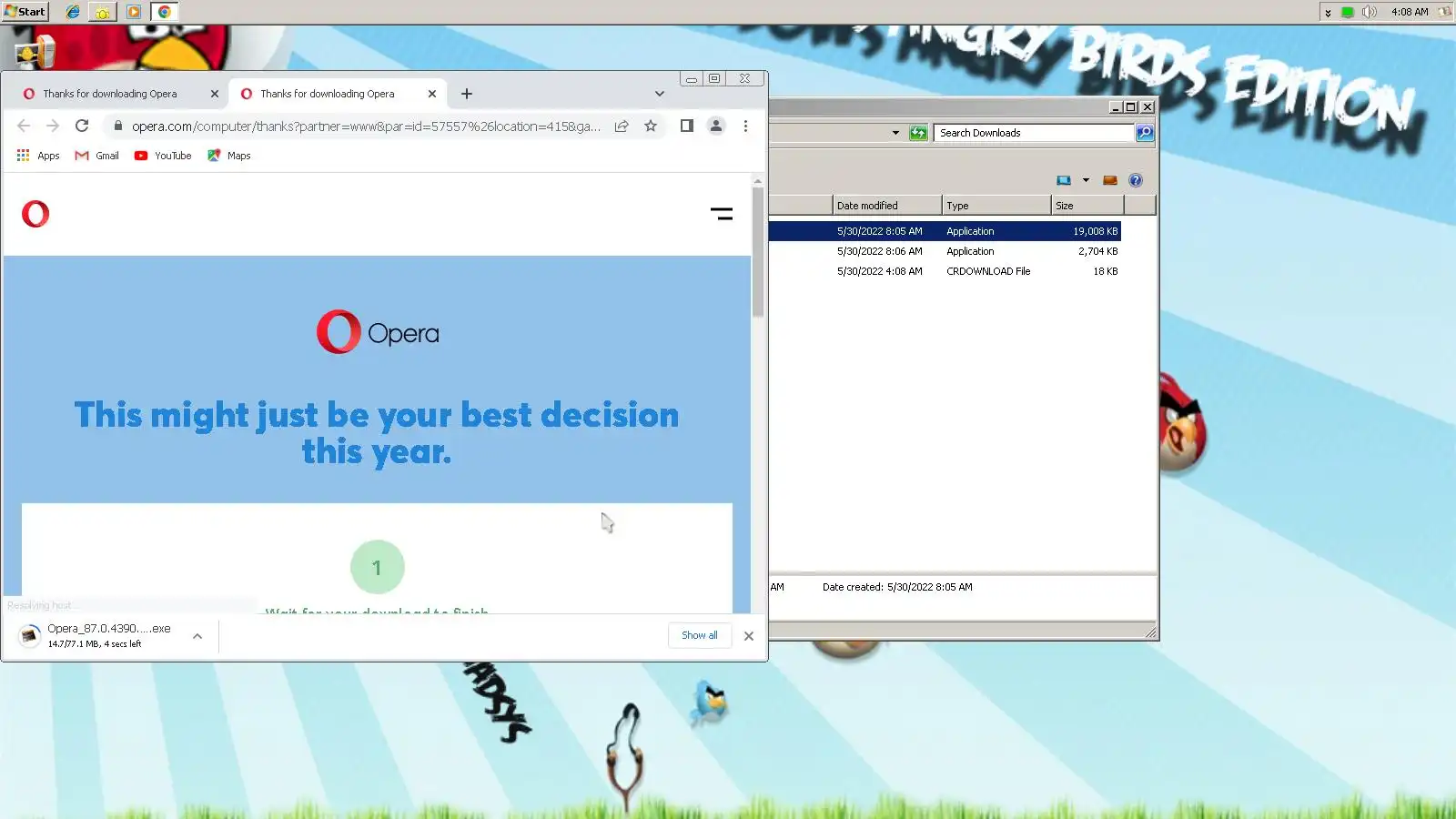Select the 19,008 KB Application file row
The height and width of the screenshot is (819, 1456).
coord(945,231)
